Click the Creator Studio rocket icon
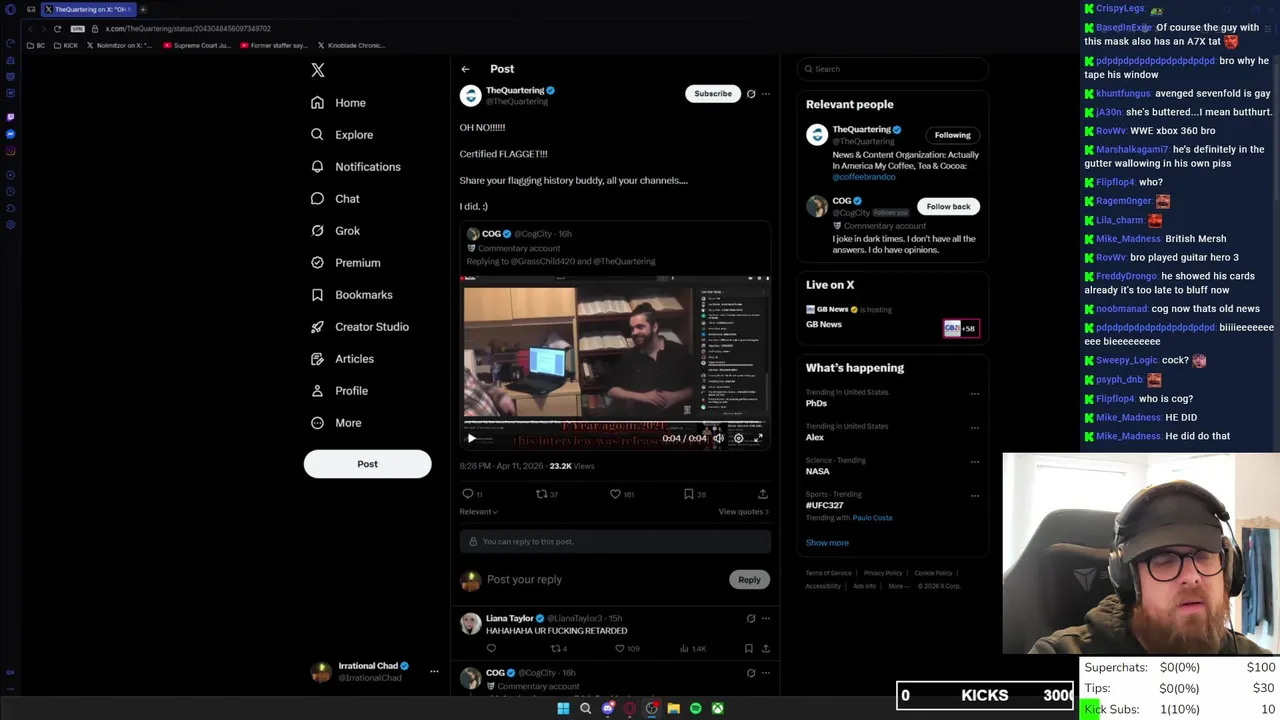1280x720 pixels. 317,327
